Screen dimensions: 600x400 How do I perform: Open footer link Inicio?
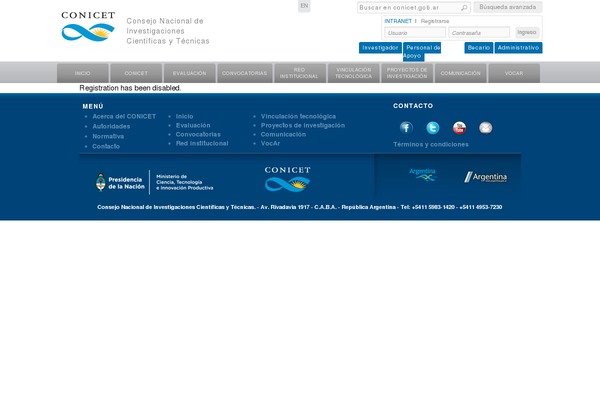(184, 116)
